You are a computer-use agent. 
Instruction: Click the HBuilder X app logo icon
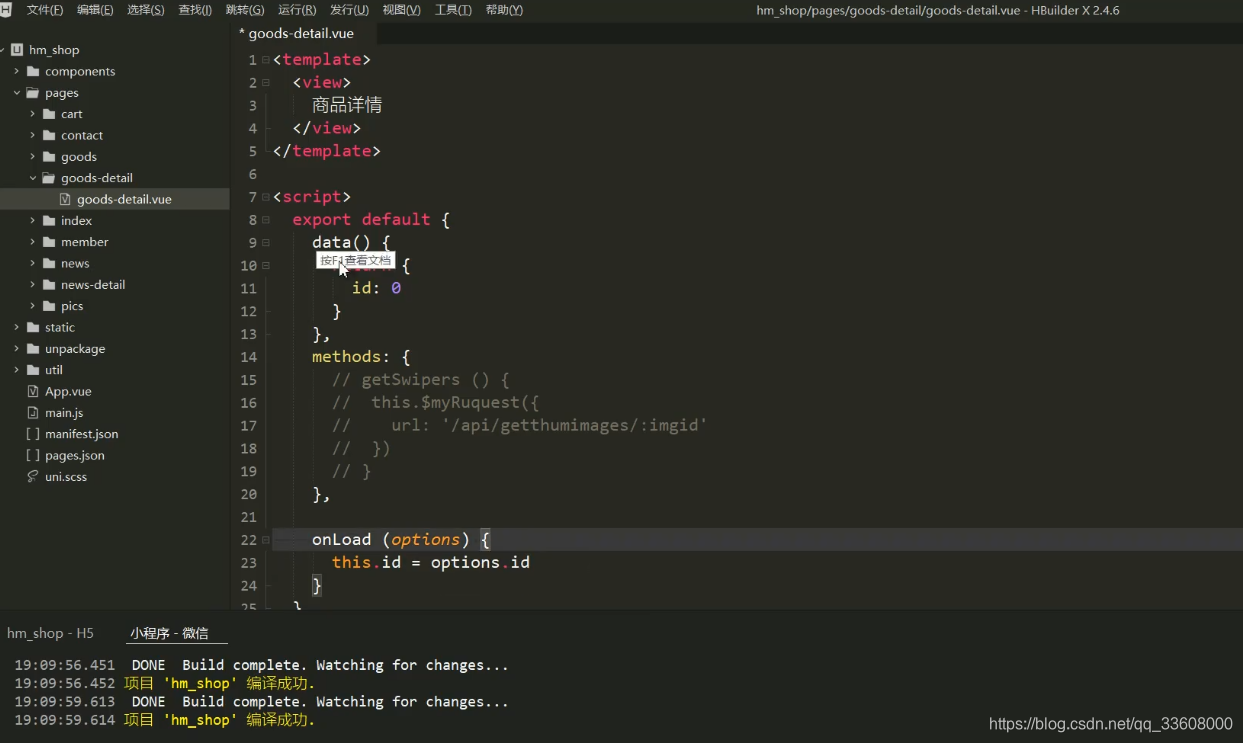tap(6, 10)
